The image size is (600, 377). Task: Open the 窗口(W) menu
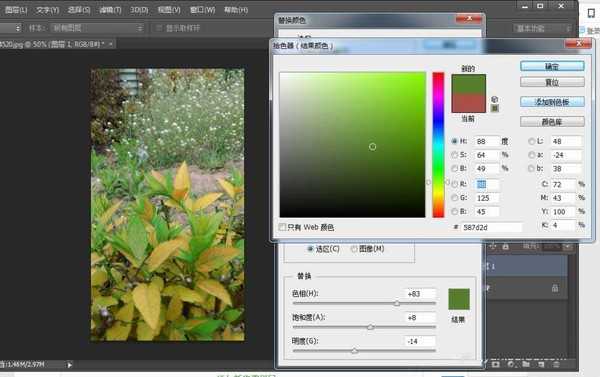pos(202,10)
